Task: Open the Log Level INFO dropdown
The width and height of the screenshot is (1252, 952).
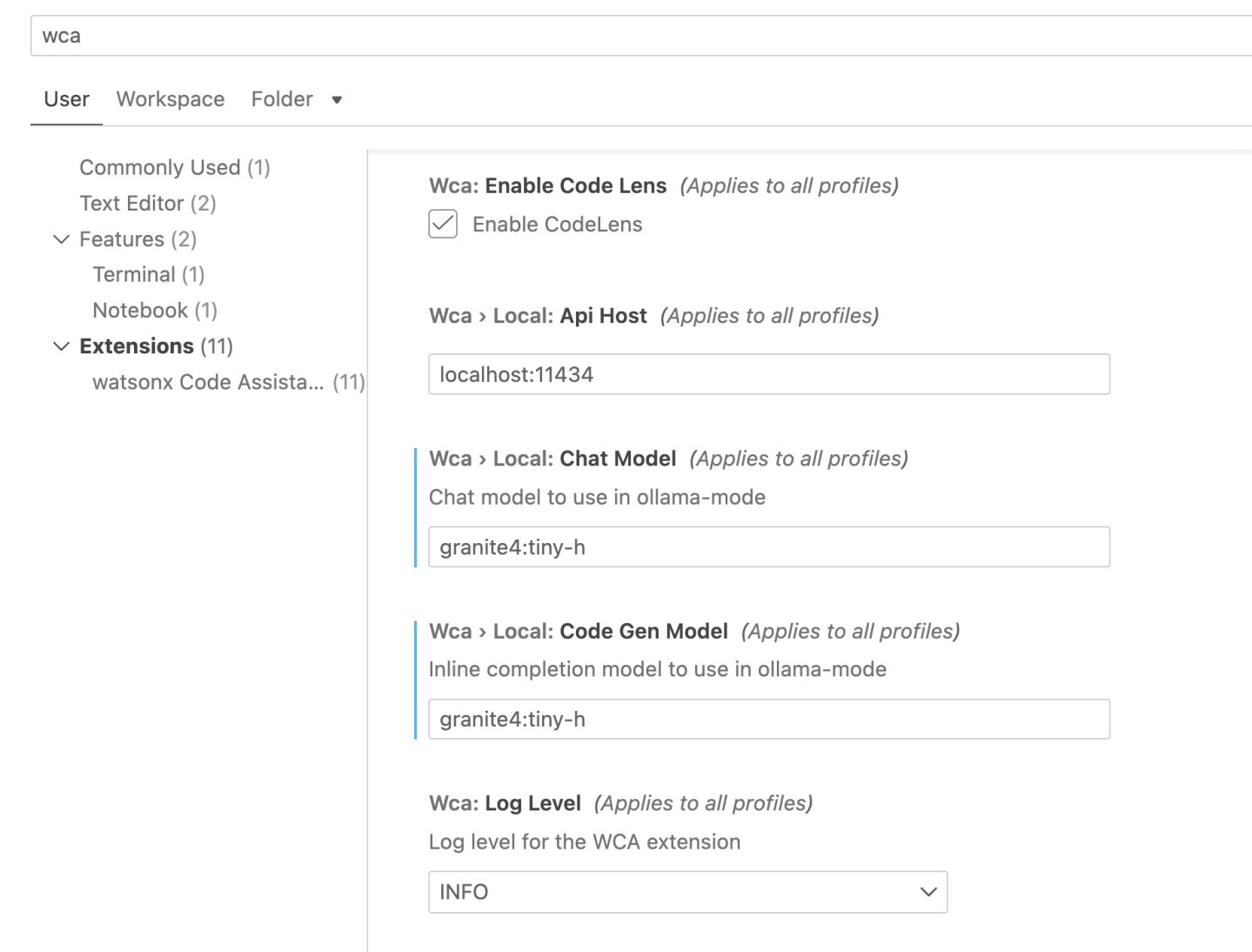Action: click(687, 892)
